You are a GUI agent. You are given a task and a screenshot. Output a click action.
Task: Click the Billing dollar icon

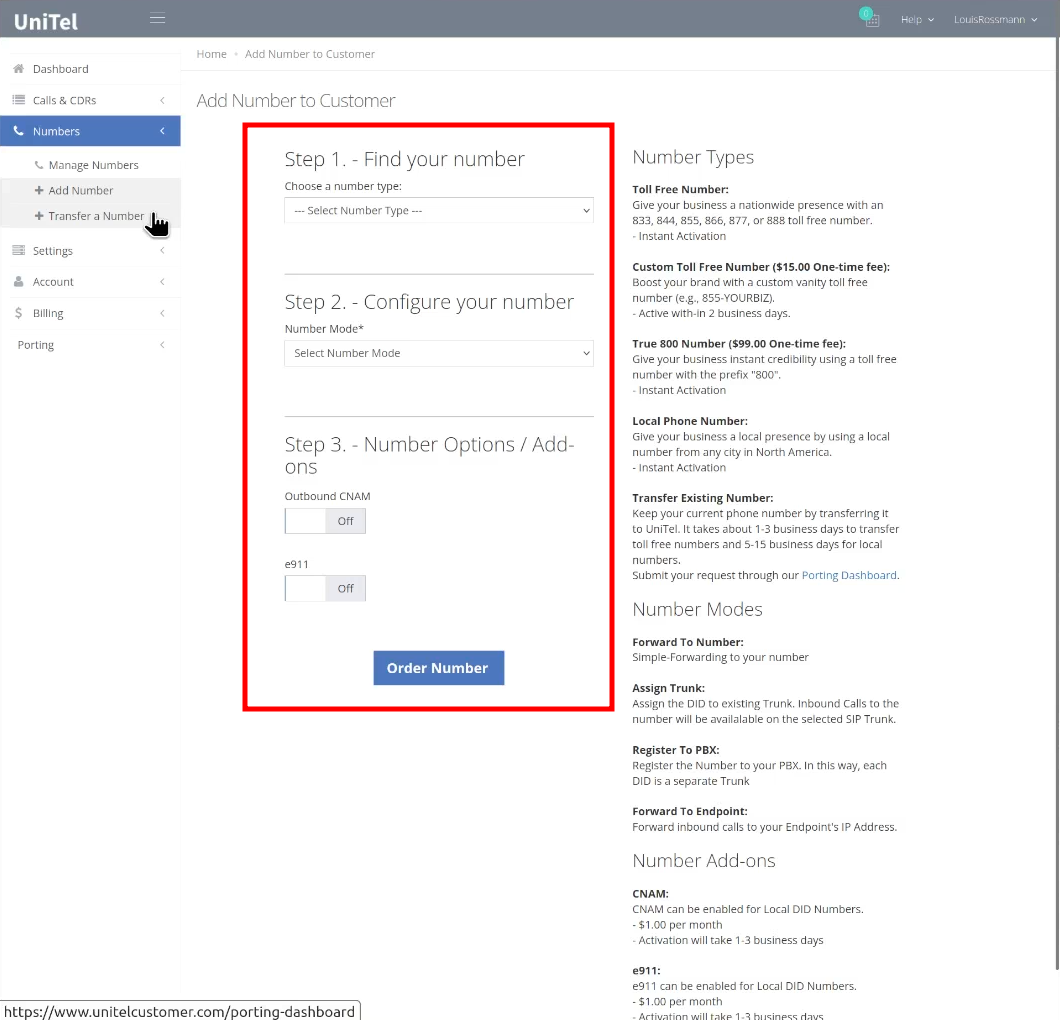click(x=19, y=312)
